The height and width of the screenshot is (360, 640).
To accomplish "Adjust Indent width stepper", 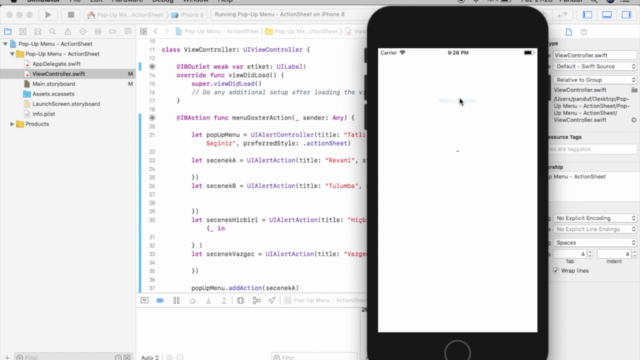I will tap(634, 254).
